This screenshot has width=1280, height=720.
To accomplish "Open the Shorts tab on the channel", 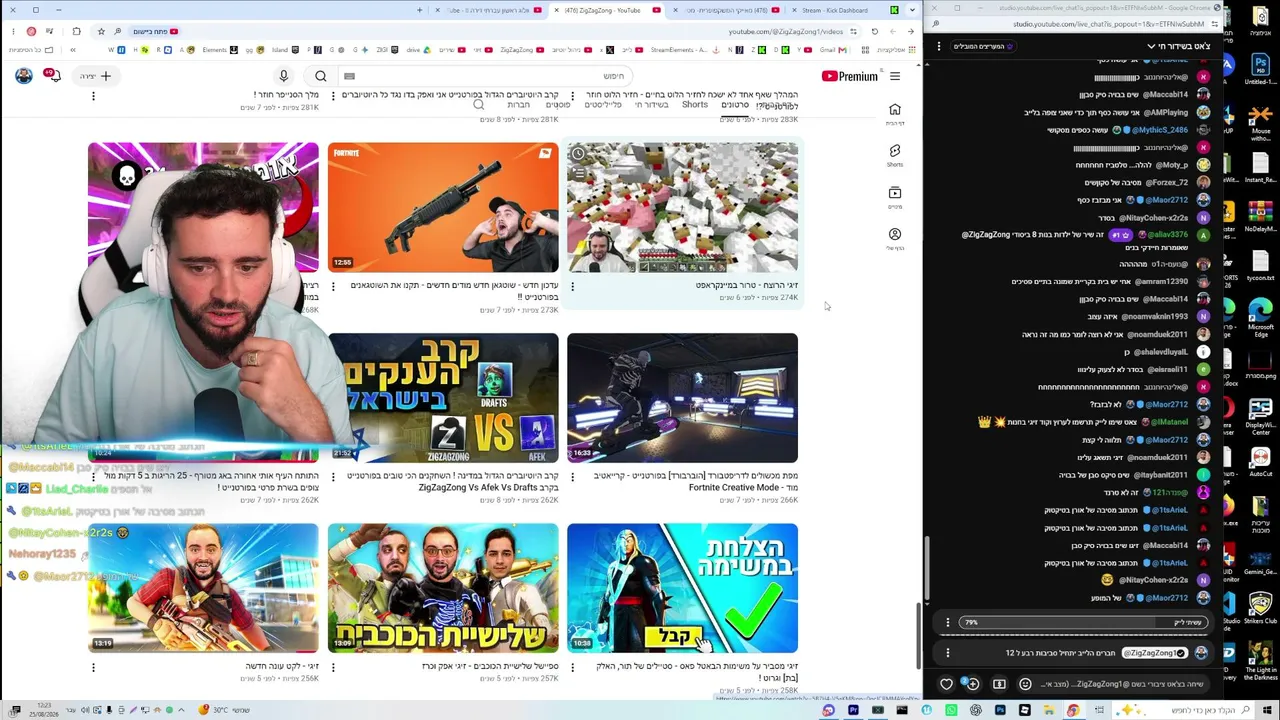I will click(x=695, y=105).
